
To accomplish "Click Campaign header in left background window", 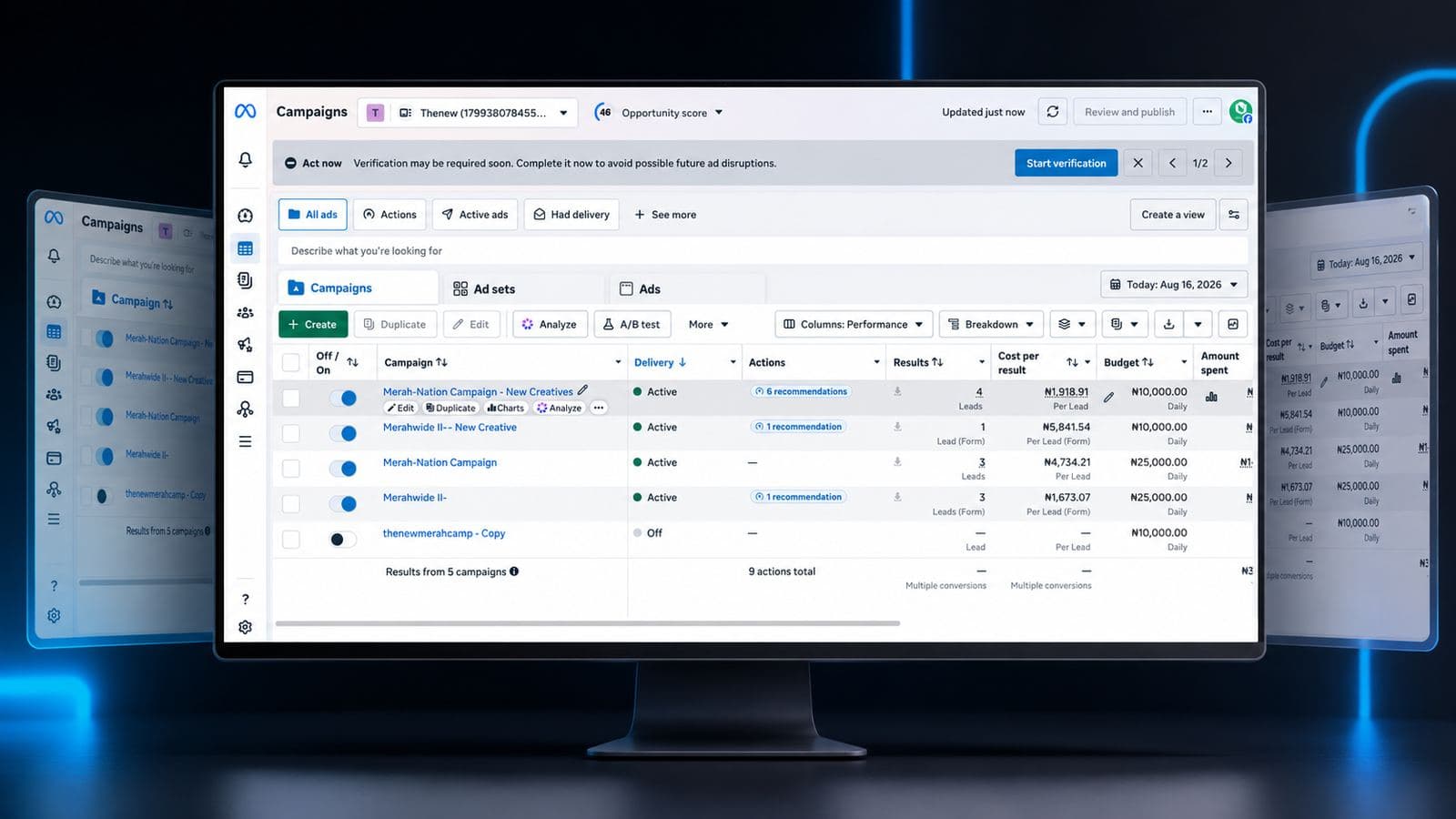I will click(x=133, y=300).
